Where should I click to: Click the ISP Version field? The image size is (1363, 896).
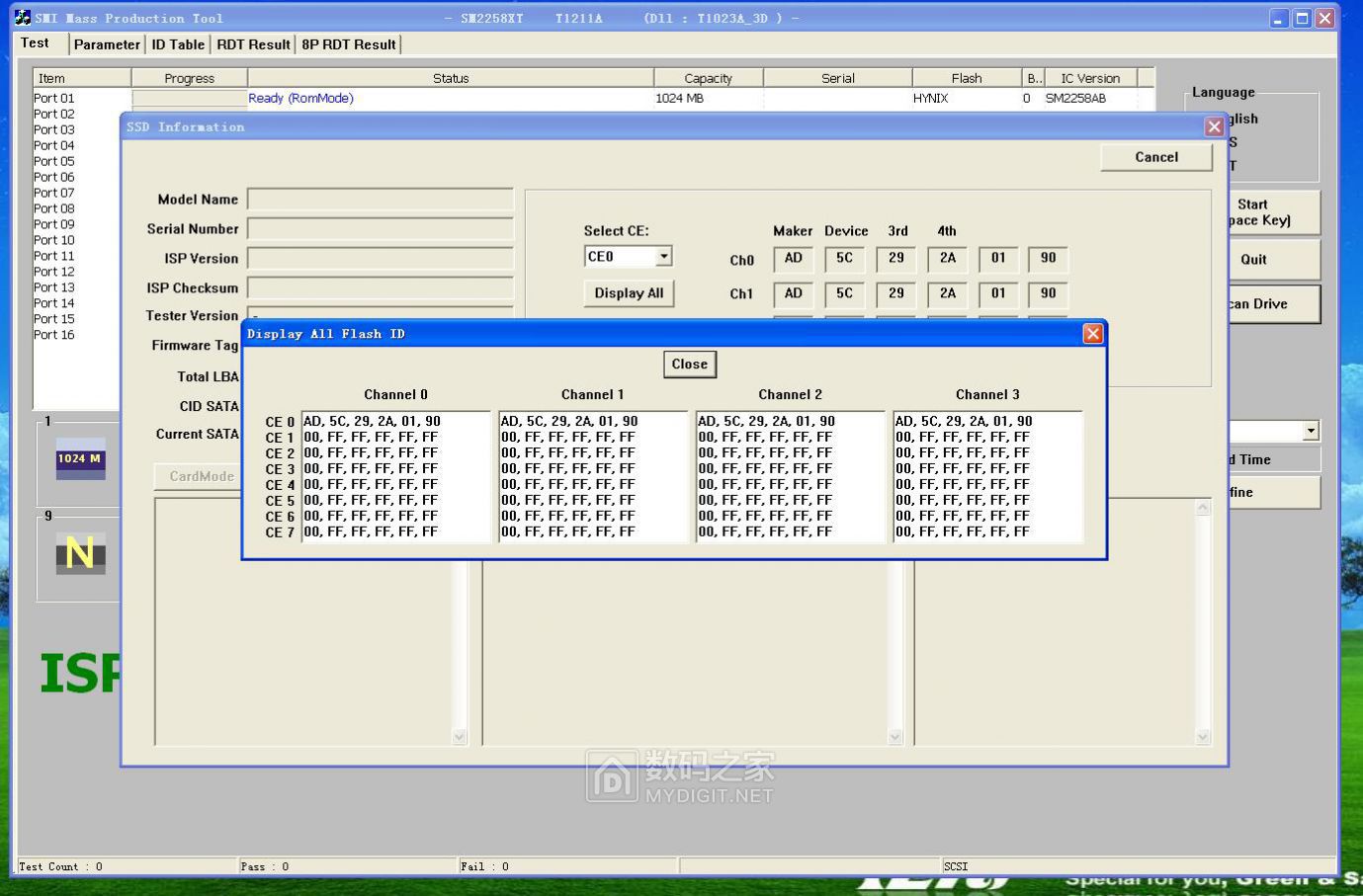381,259
